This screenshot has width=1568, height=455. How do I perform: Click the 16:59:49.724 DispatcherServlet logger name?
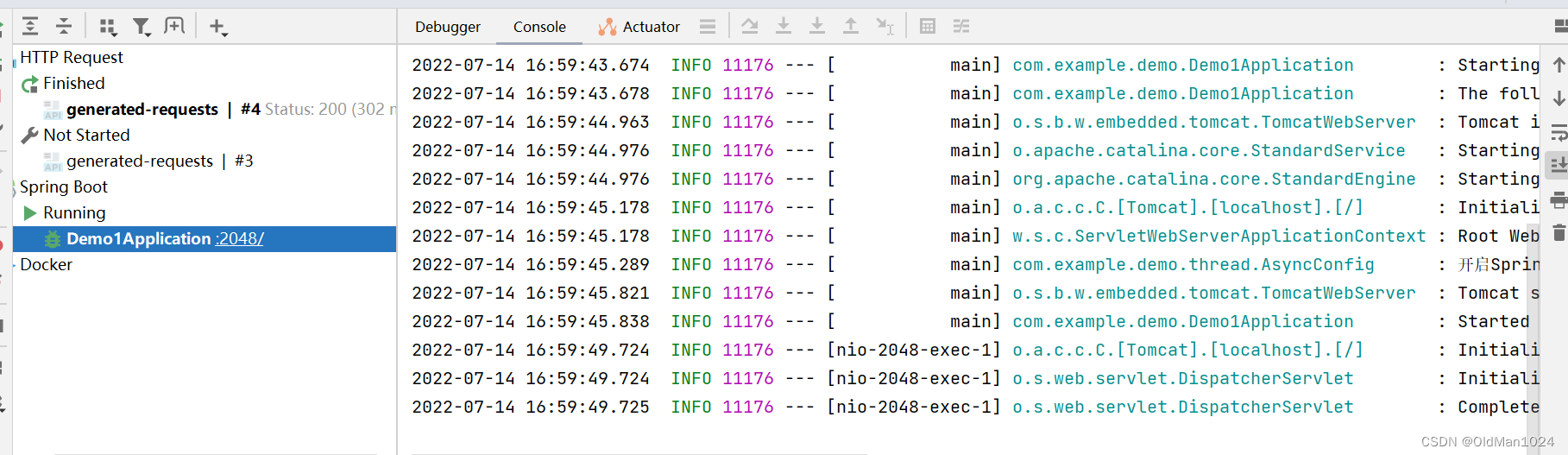(1183, 378)
